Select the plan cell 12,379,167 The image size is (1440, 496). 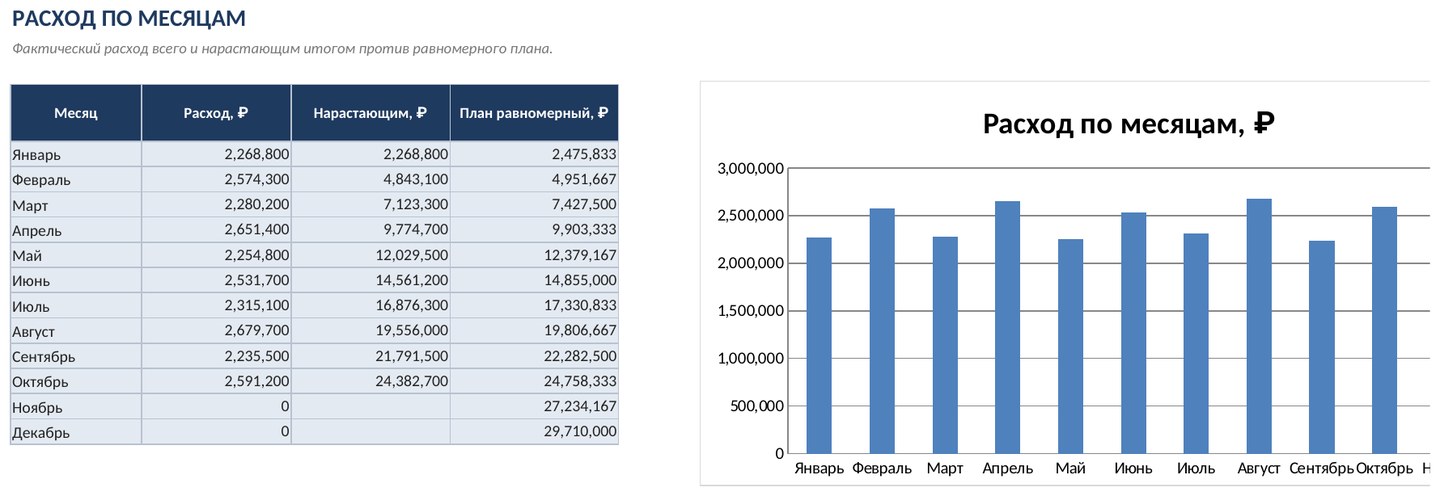534,256
